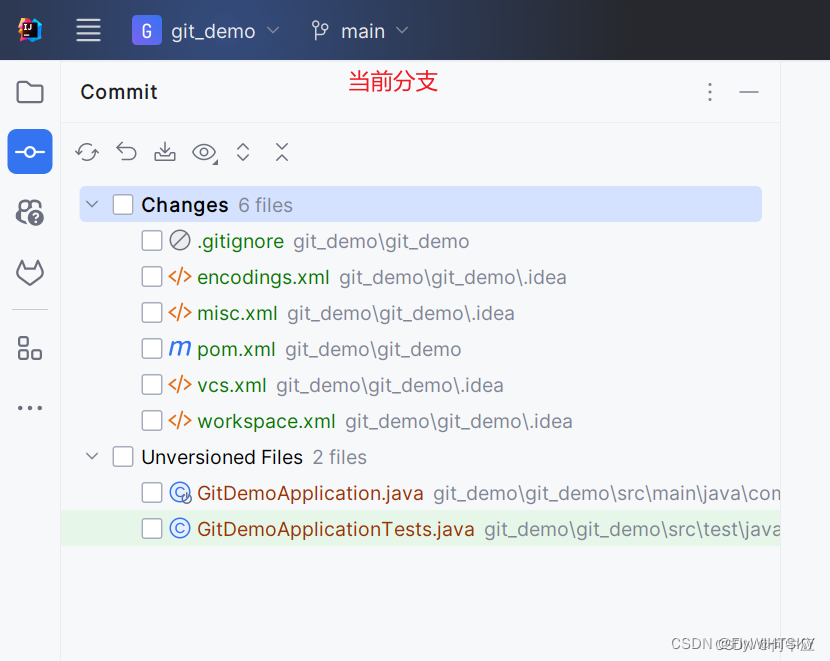Click the G project avatar icon
The height and width of the screenshot is (661, 830).
tap(147, 30)
